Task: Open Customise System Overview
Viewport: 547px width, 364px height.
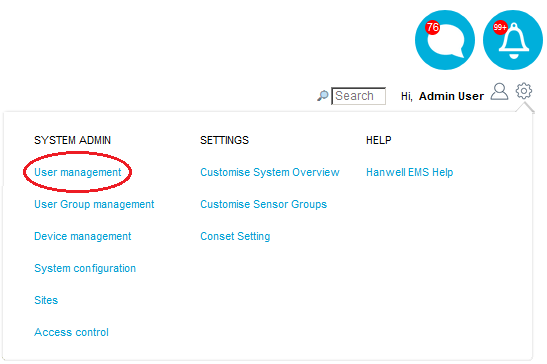Action: (270, 172)
